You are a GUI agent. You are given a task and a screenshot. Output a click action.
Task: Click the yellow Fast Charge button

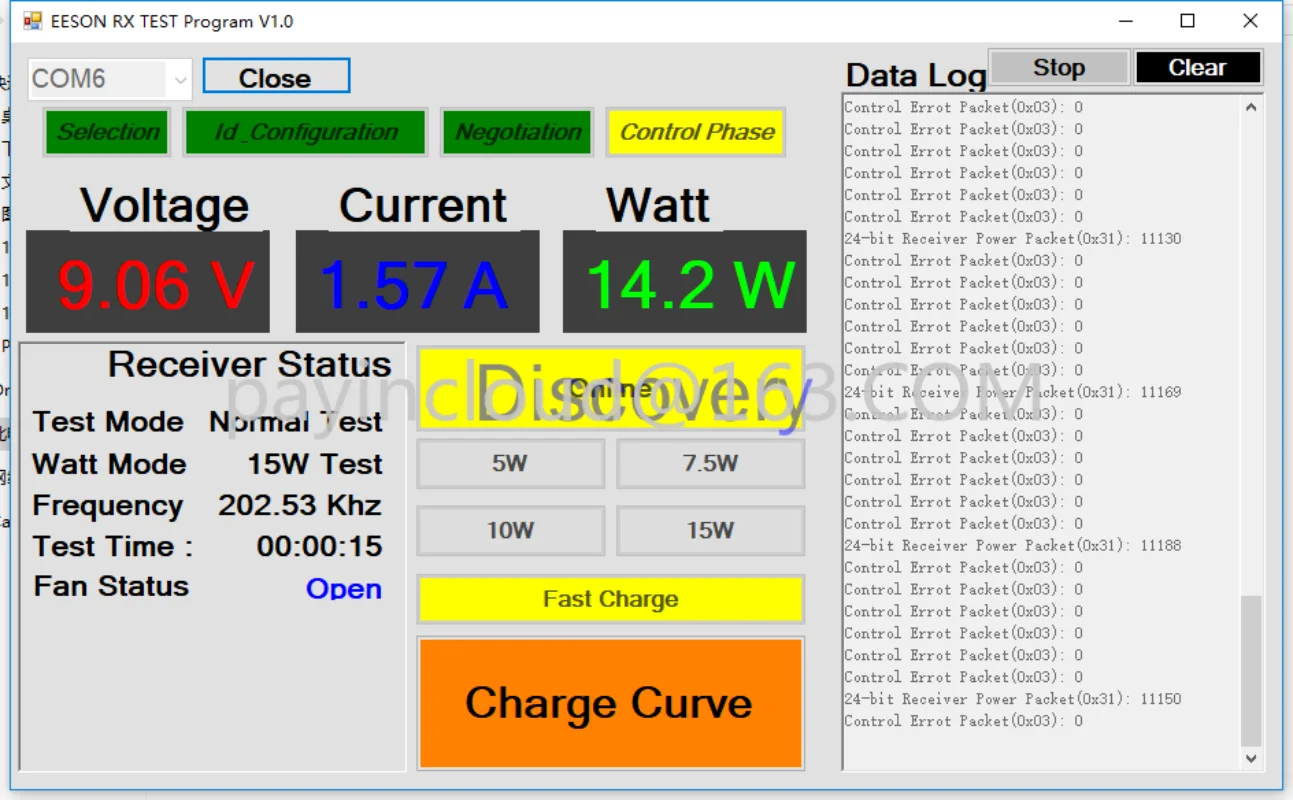(x=610, y=599)
